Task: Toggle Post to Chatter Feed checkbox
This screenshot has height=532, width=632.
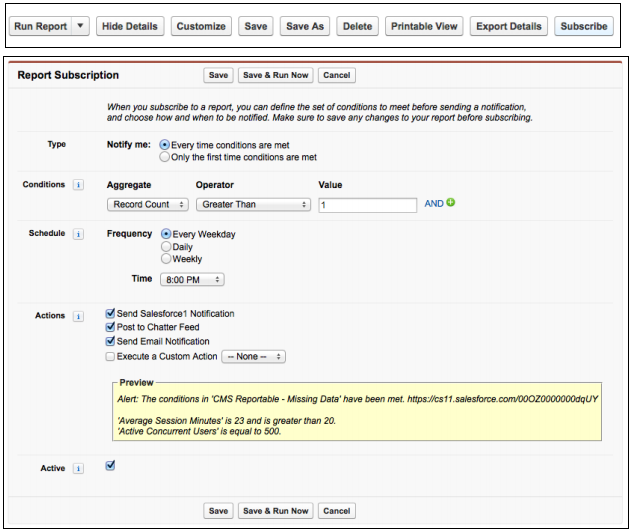Action: [110, 328]
